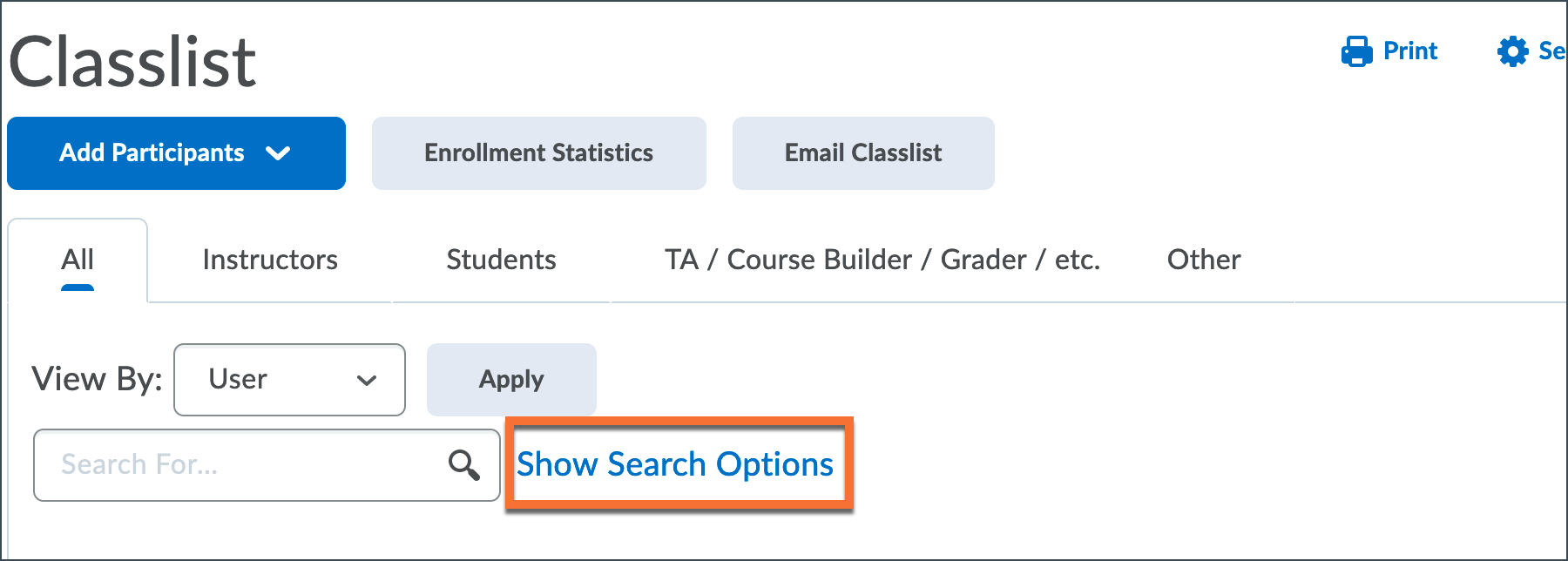Click the Email Classlist button
Image resolution: width=1568 pixels, height=561 pixels.
coord(862,153)
